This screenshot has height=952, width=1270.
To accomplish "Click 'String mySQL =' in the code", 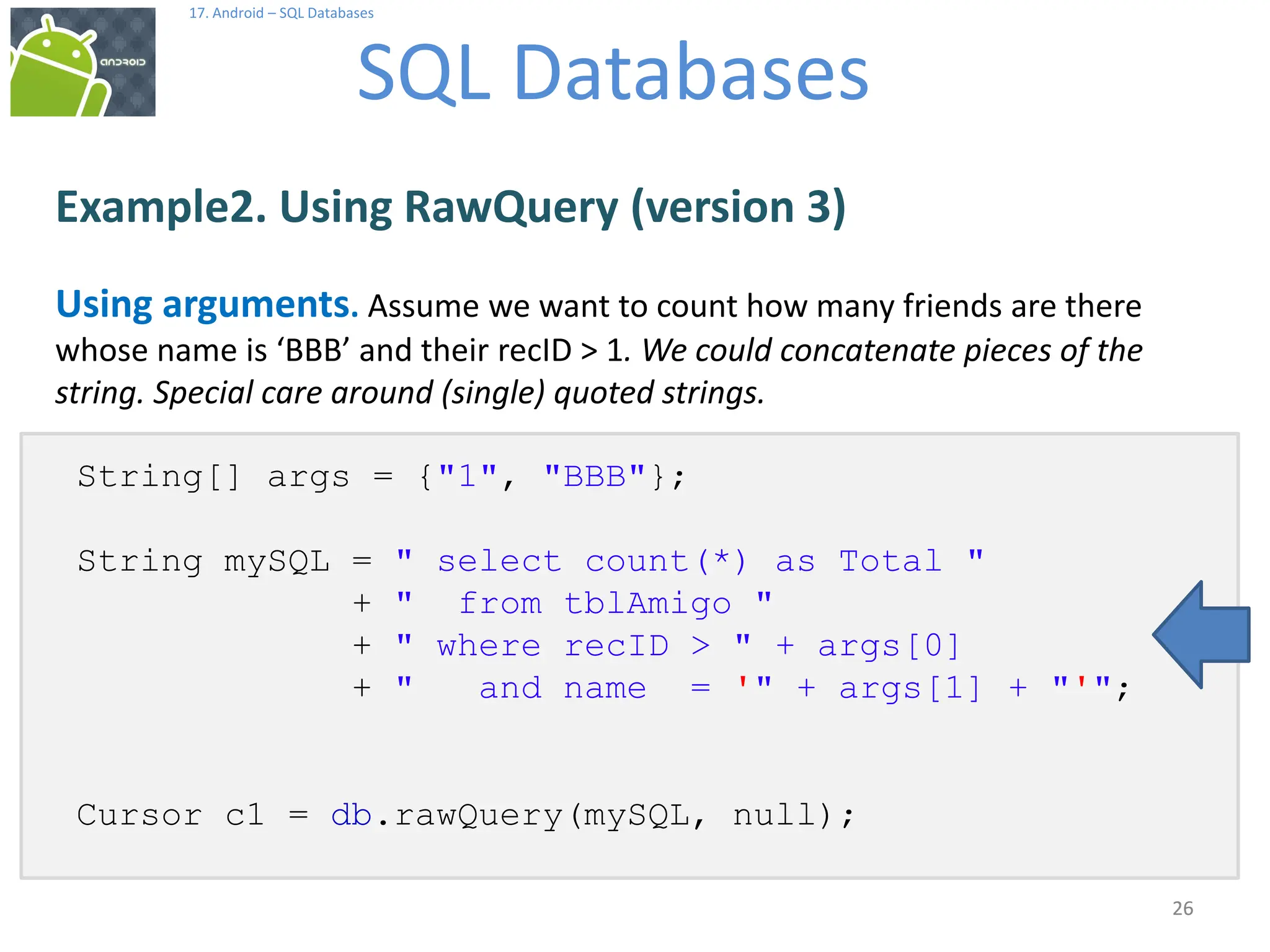I will click(224, 562).
